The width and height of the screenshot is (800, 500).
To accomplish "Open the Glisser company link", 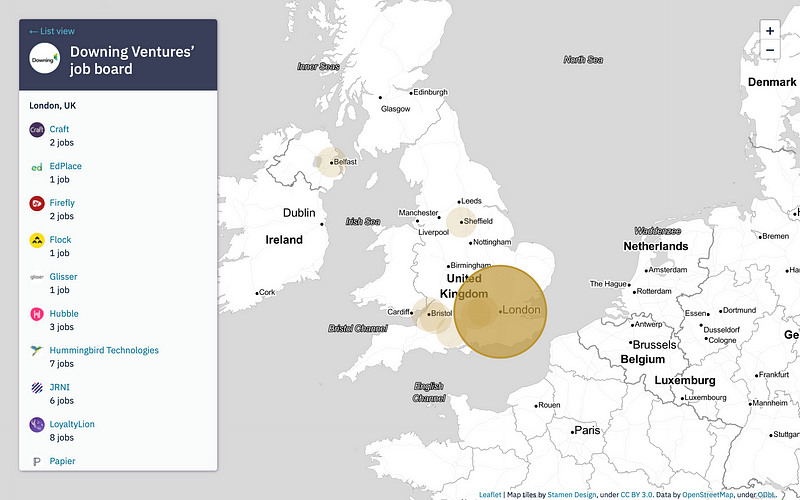I will click(x=63, y=277).
